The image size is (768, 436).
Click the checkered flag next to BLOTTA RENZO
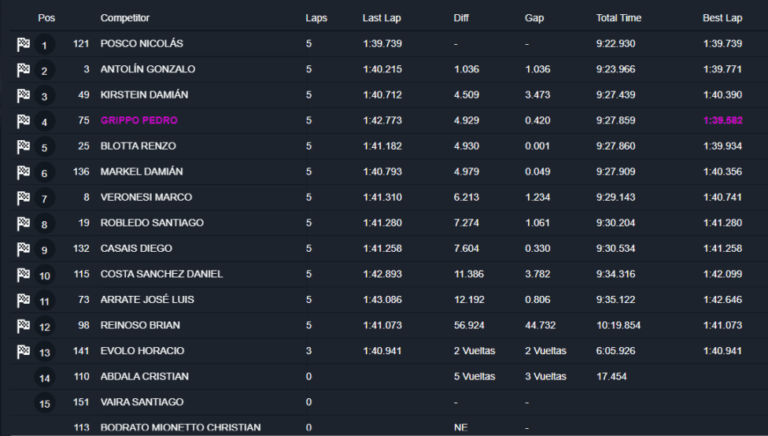pyautogui.click(x=23, y=146)
